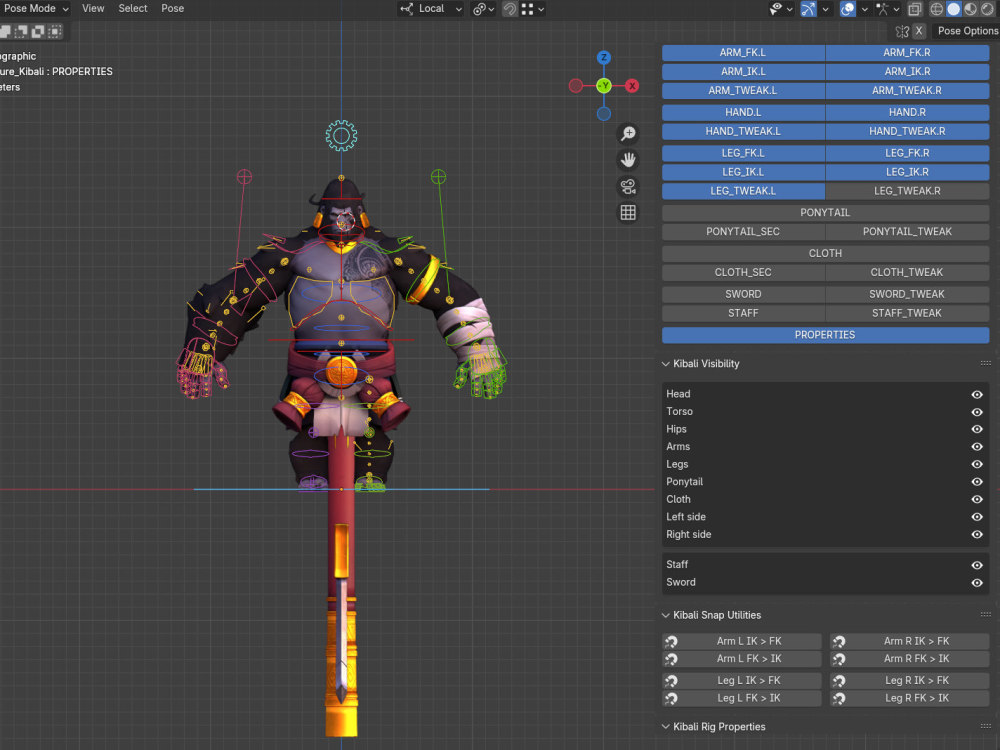
Task: Hide Cloth with eye icon
Action: pyautogui.click(x=976, y=499)
